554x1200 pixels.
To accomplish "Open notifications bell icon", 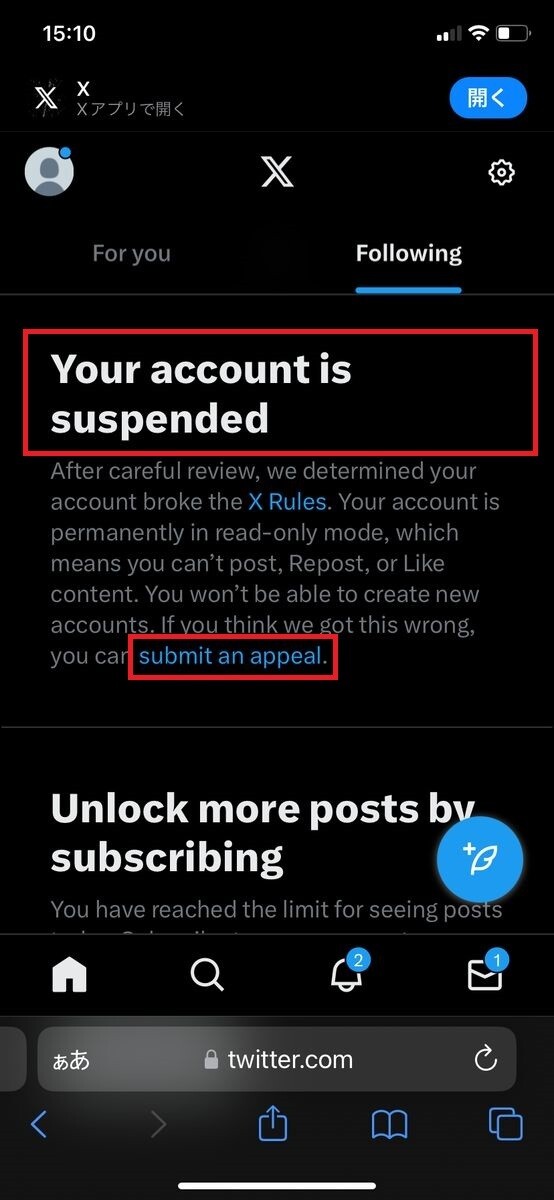I will (x=346, y=972).
